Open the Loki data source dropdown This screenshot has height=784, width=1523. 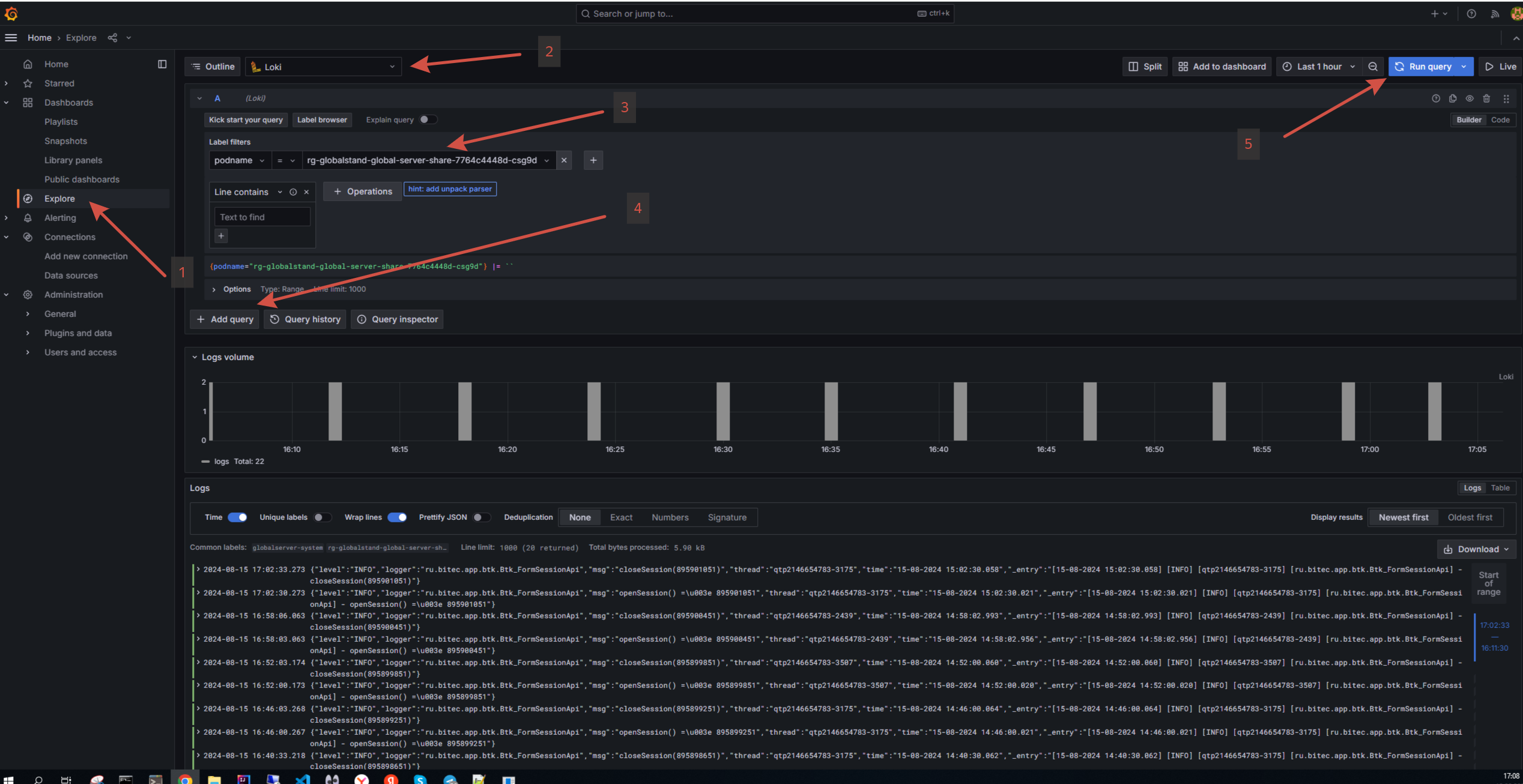pyautogui.click(x=324, y=67)
